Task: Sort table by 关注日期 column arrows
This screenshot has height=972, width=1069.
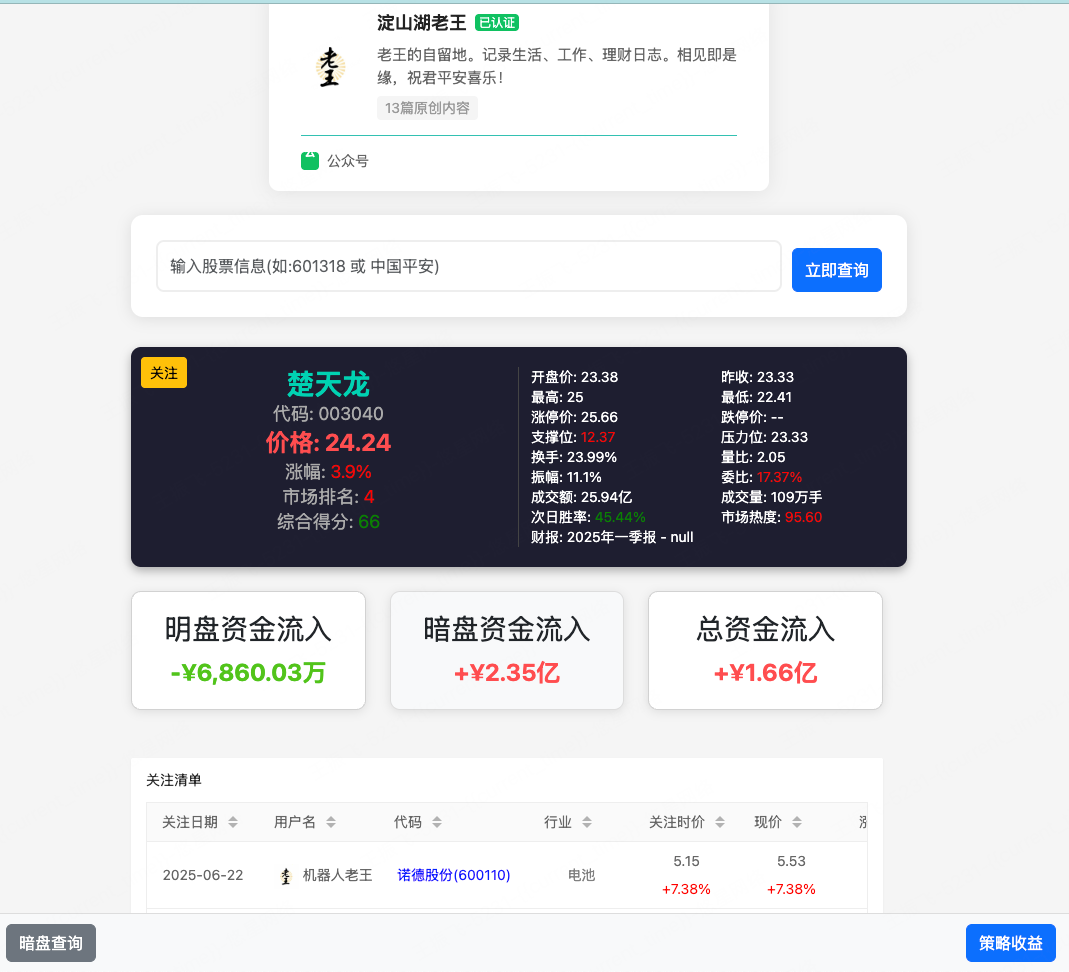Action: pos(233,822)
